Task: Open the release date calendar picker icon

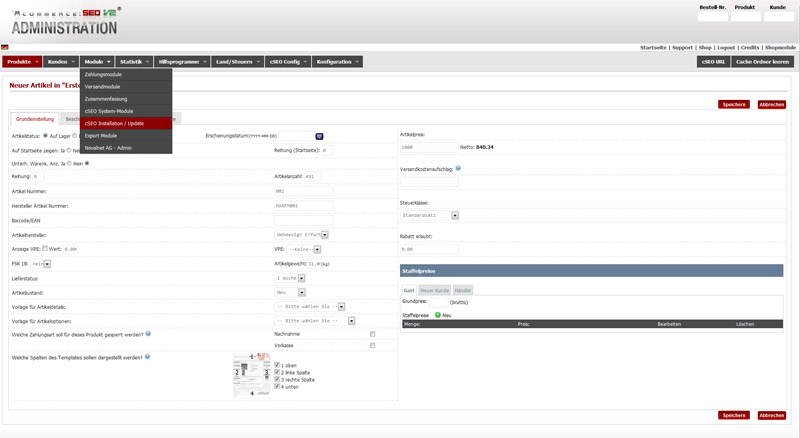Action: pos(320,136)
